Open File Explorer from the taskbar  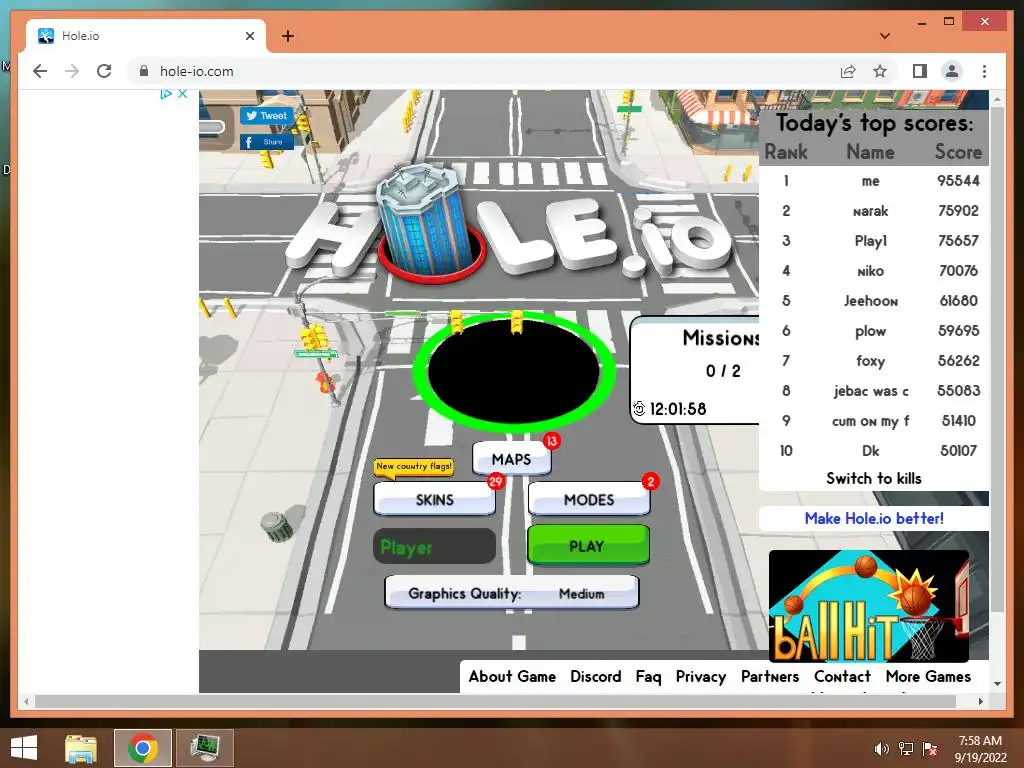80,748
